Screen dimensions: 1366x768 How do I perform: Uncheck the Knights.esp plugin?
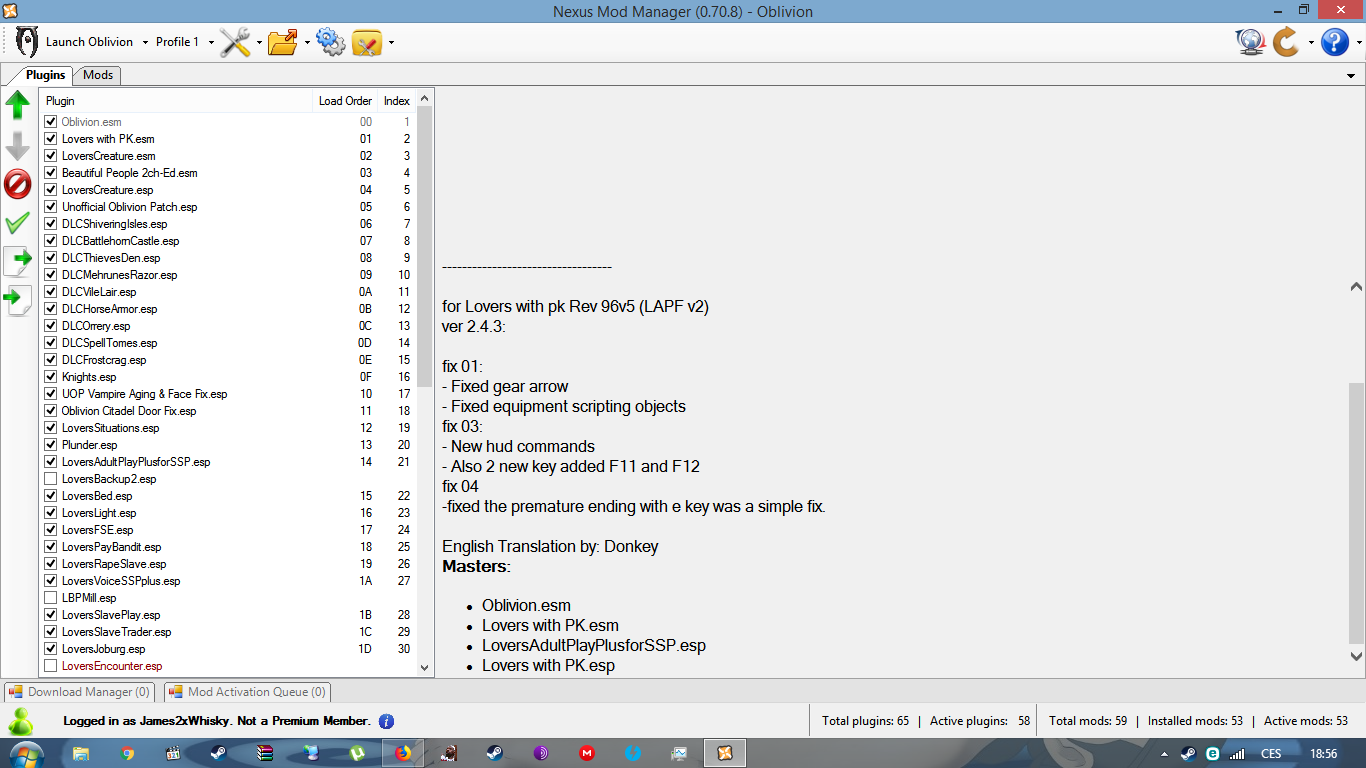tap(51, 377)
